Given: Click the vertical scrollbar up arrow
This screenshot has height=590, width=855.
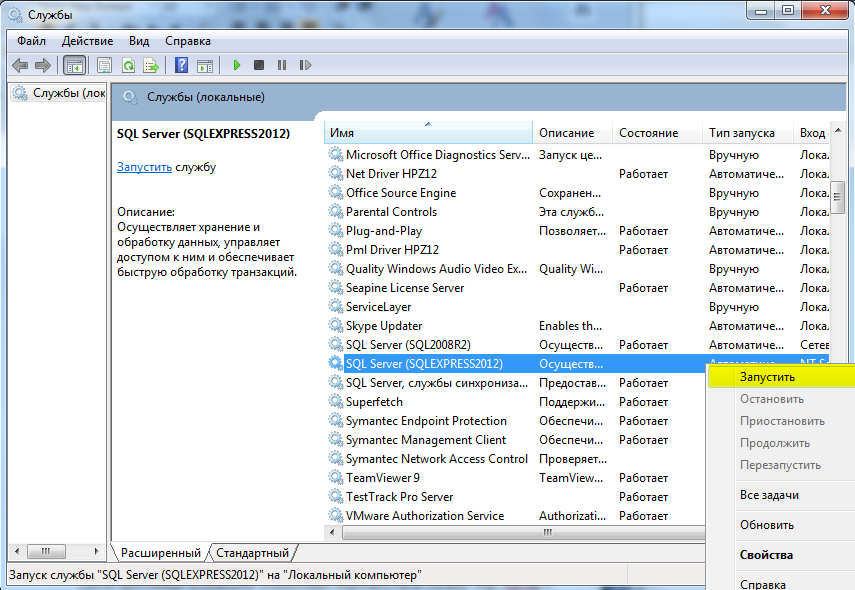Looking at the screenshot, I should [x=838, y=130].
